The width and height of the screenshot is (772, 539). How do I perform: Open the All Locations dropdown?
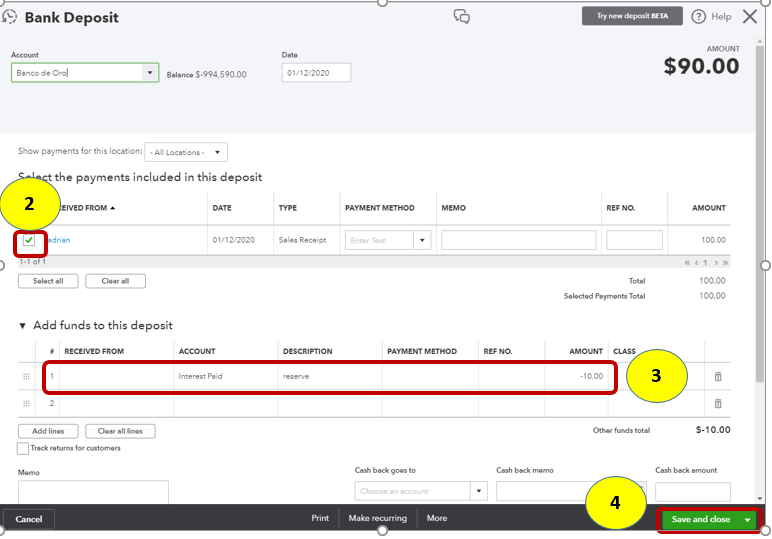[x=186, y=152]
